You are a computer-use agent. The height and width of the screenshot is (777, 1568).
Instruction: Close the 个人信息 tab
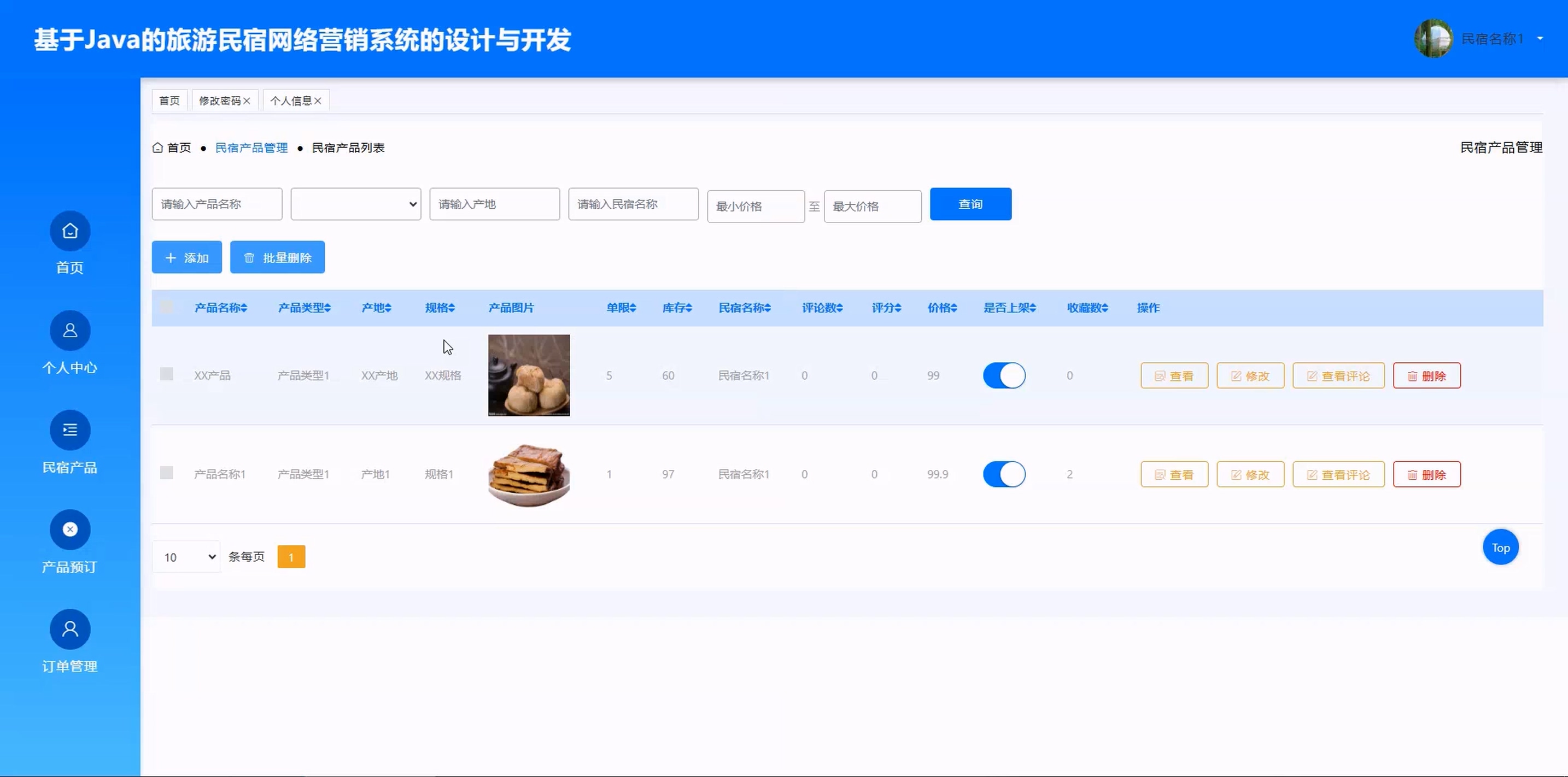tap(318, 101)
